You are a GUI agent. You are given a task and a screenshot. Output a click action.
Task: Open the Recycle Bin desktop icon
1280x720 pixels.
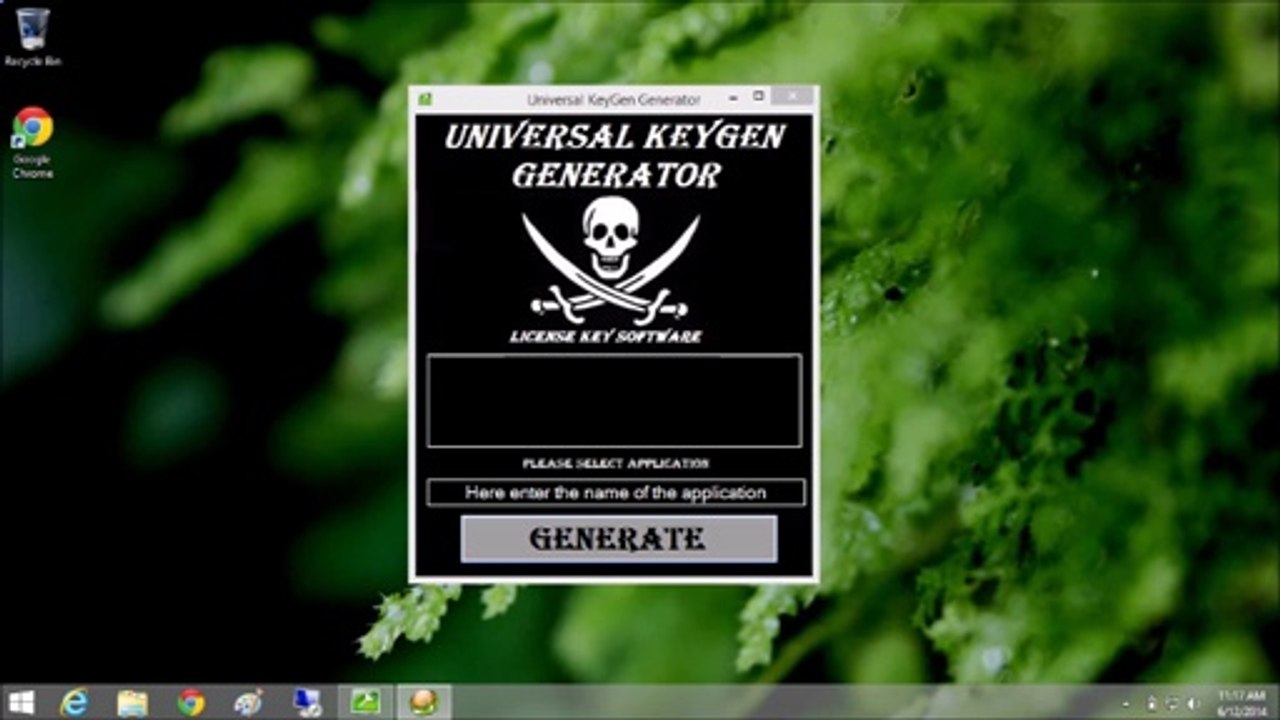[x=33, y=37]
